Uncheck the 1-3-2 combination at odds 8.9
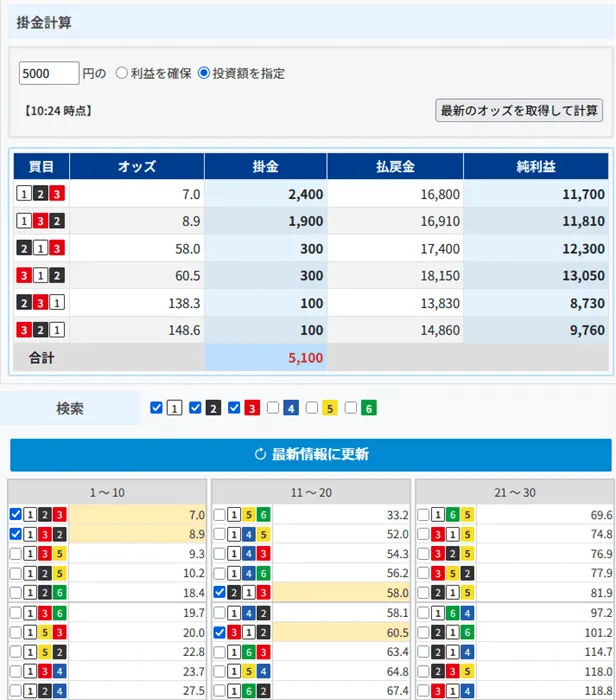 click(x=14, y=534)
